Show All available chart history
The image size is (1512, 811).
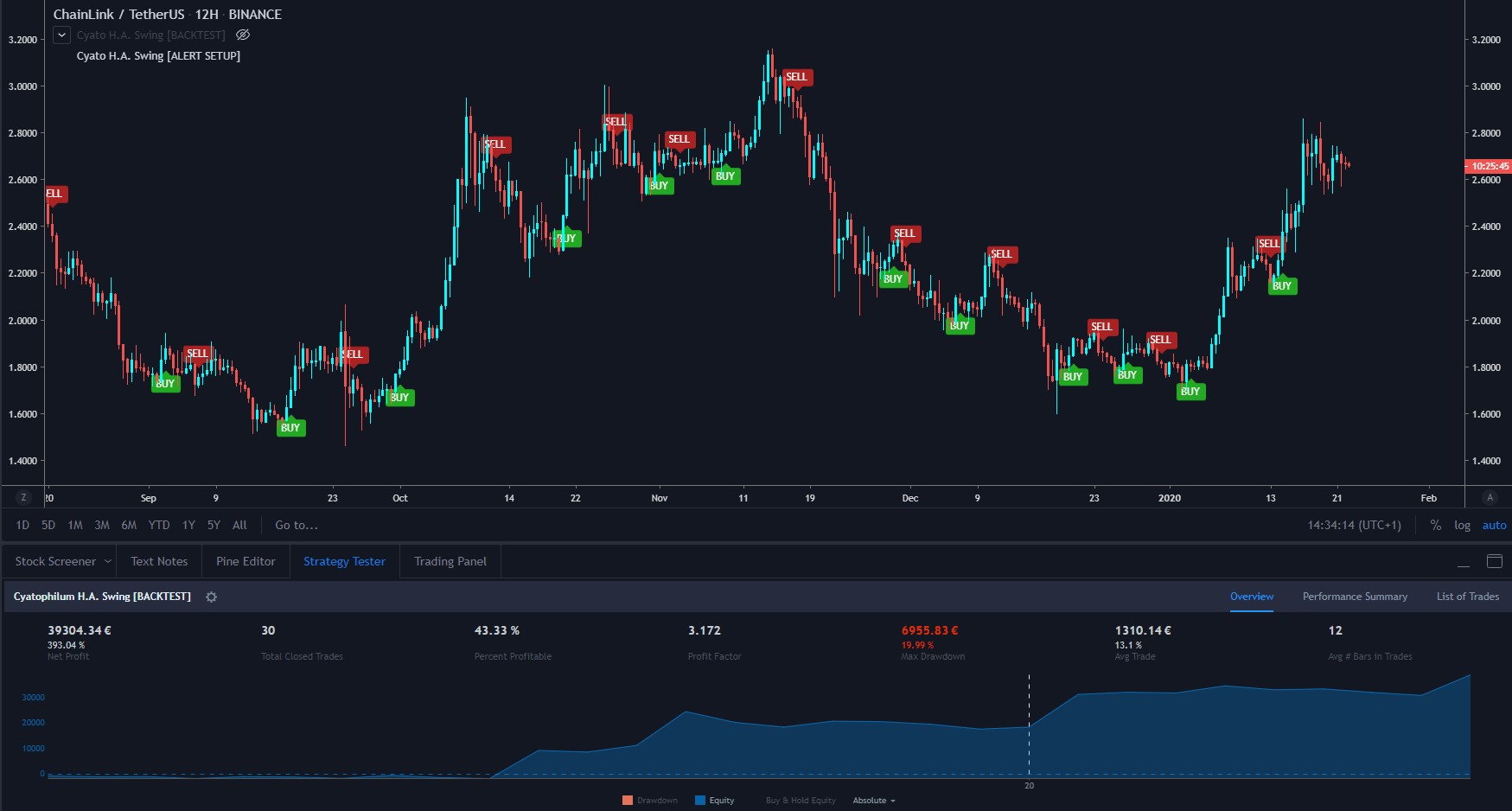[x=239, y=525]
